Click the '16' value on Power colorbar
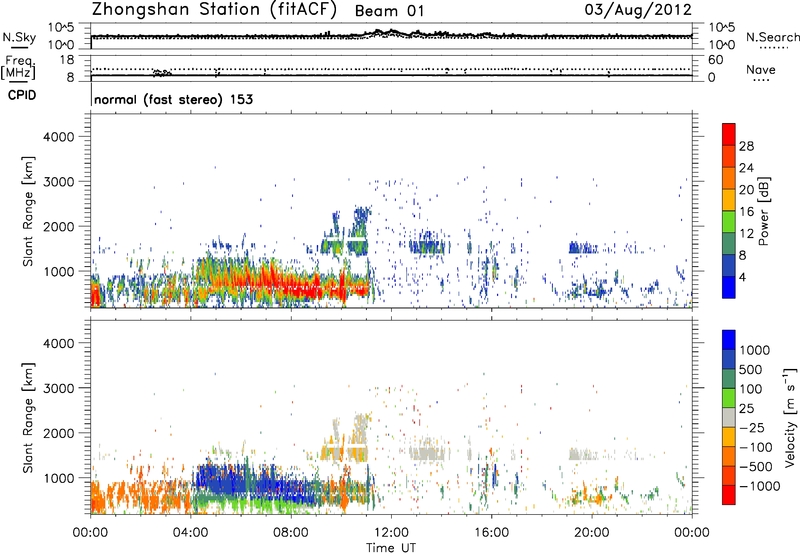Image resolution: width=800 pixels, height=554 pixels. pos(746,212)
